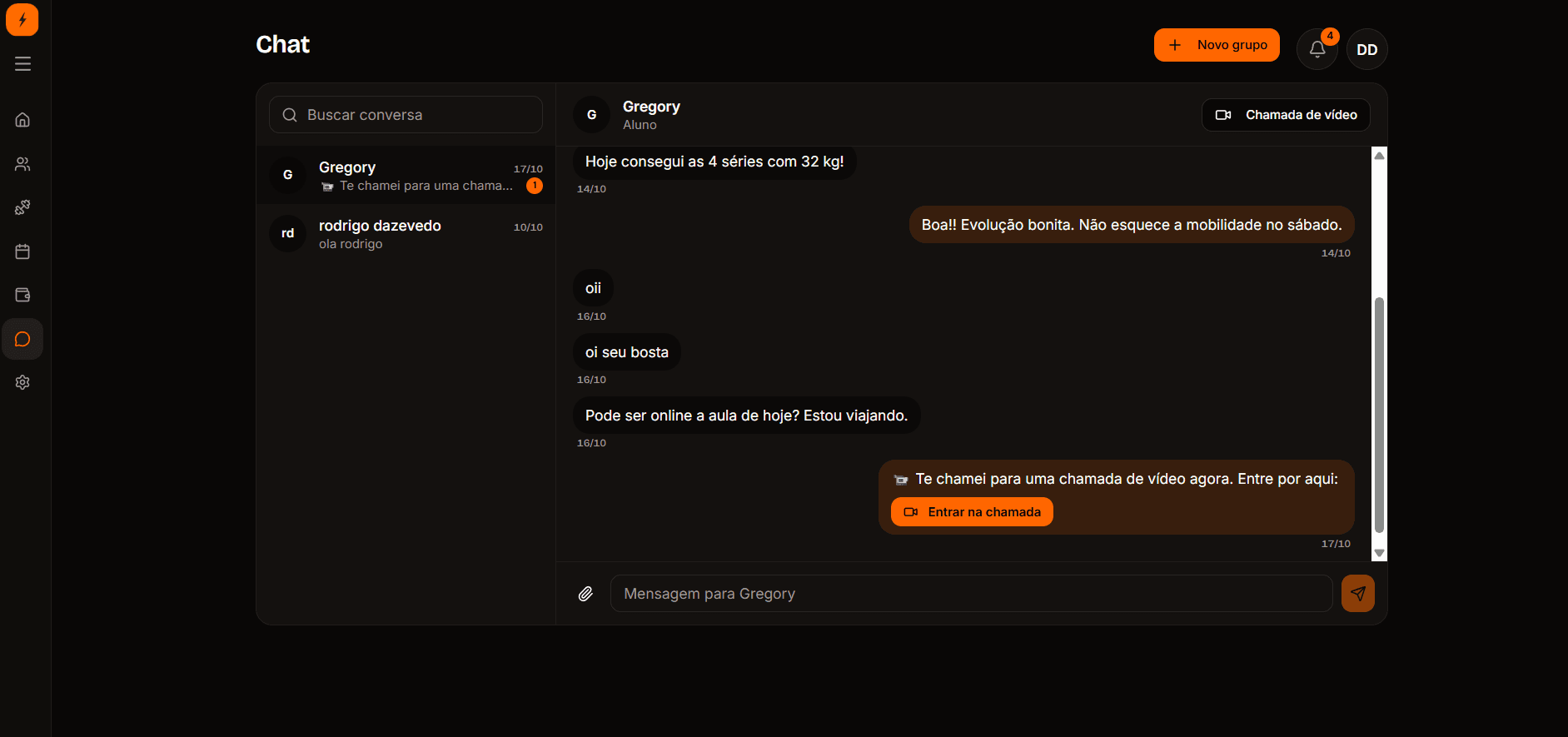
Task: Open the settings gear sidebar icon
Action: click(x=22, y=382)
